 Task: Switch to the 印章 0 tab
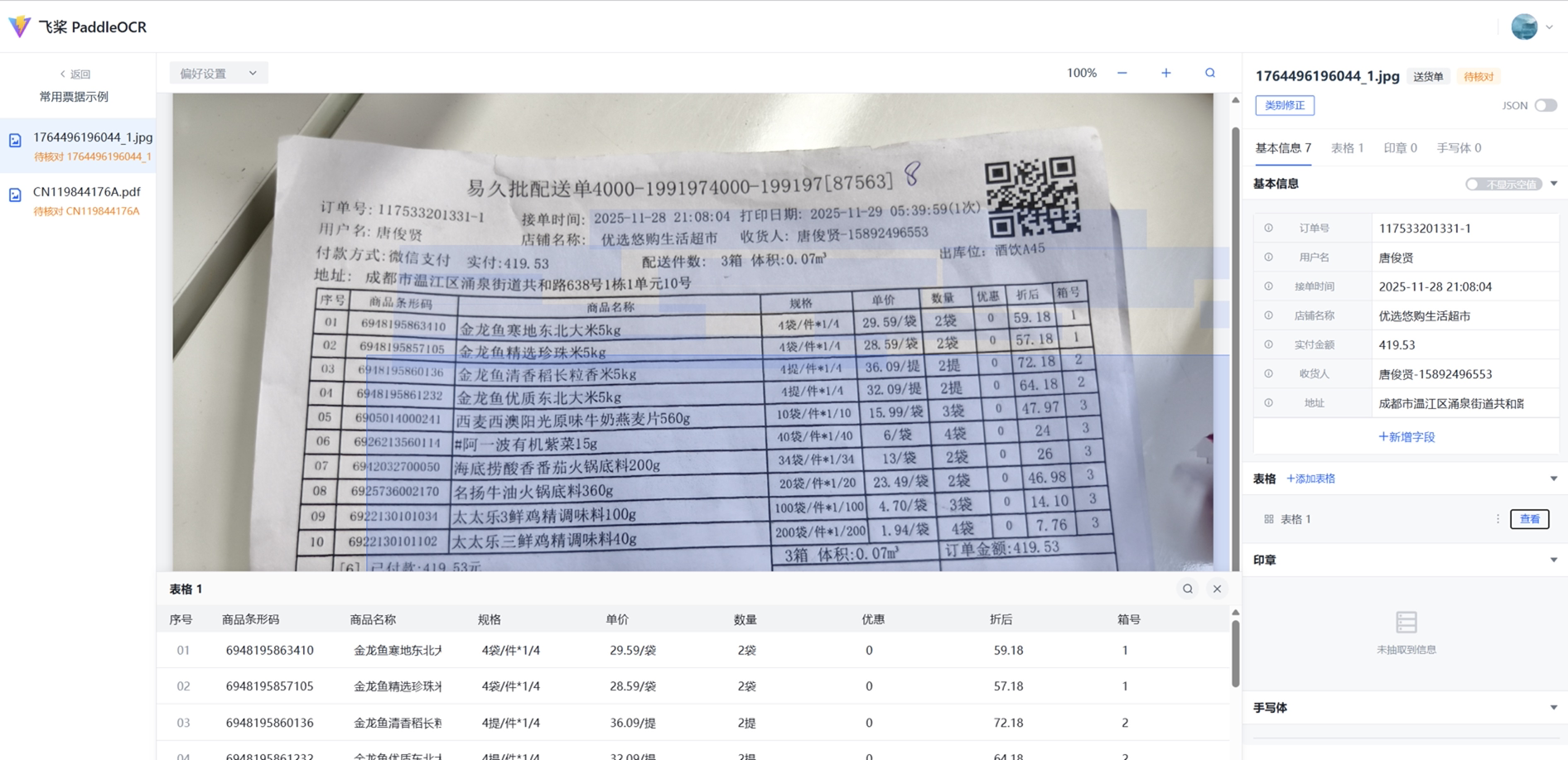(1400, 148)
